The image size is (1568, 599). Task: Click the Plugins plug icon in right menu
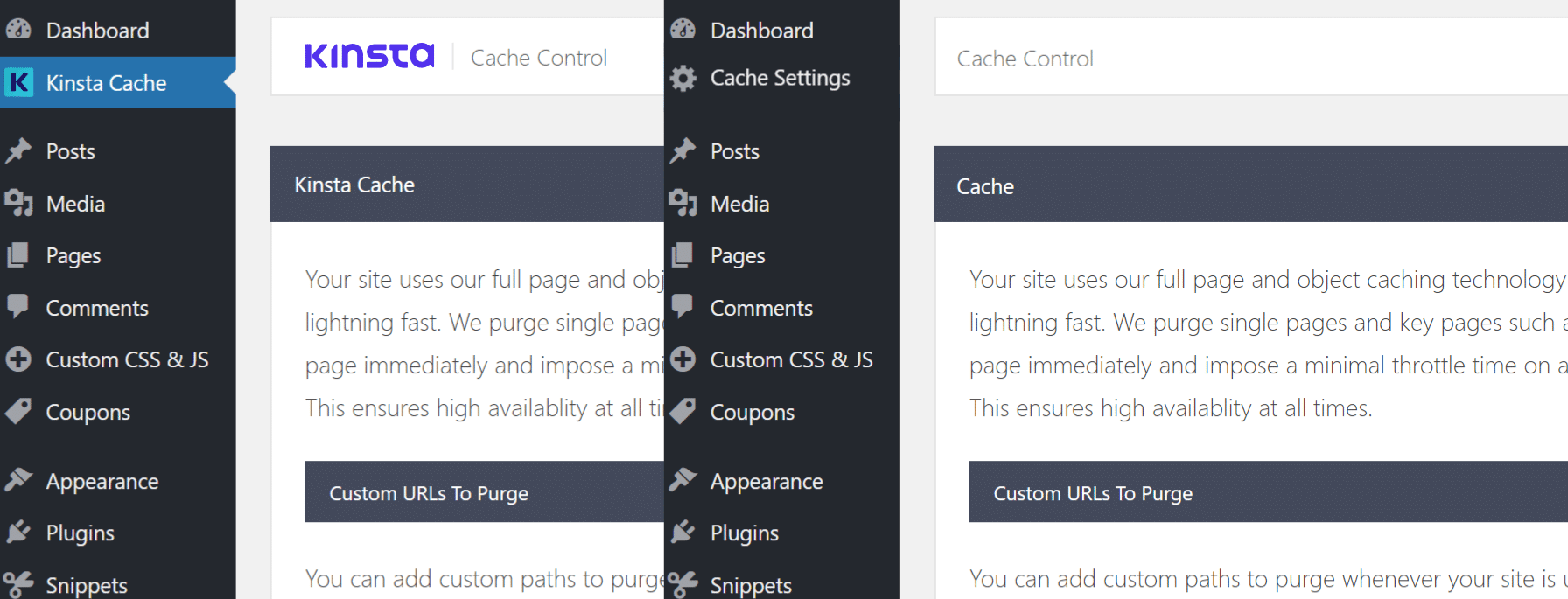(683, 532)
